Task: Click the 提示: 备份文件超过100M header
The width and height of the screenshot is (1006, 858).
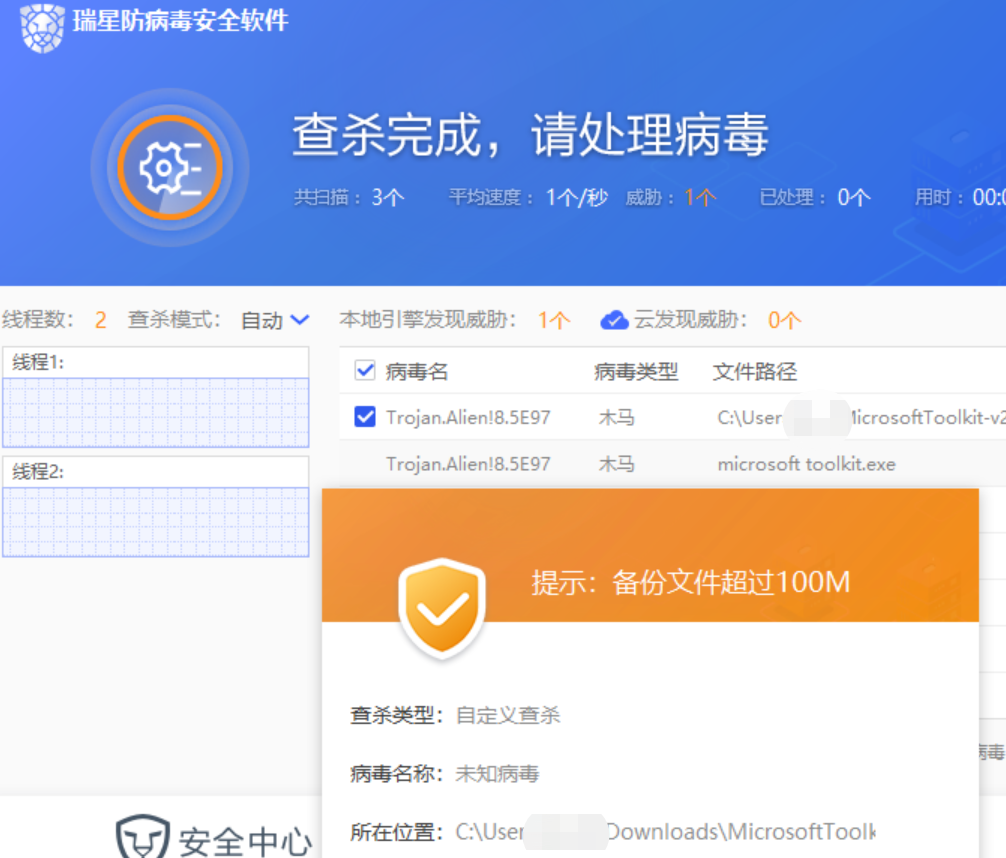Action: (x=690, y=582)
